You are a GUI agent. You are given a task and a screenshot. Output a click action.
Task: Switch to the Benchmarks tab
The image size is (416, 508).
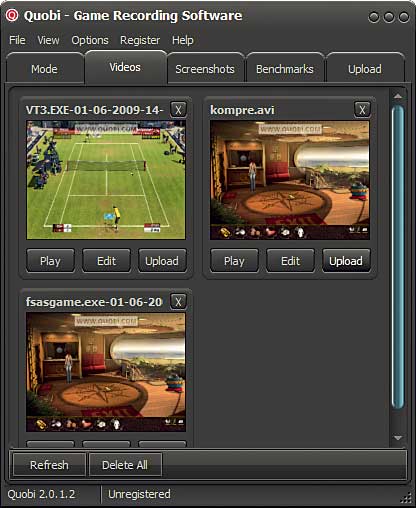click(285, 69)
